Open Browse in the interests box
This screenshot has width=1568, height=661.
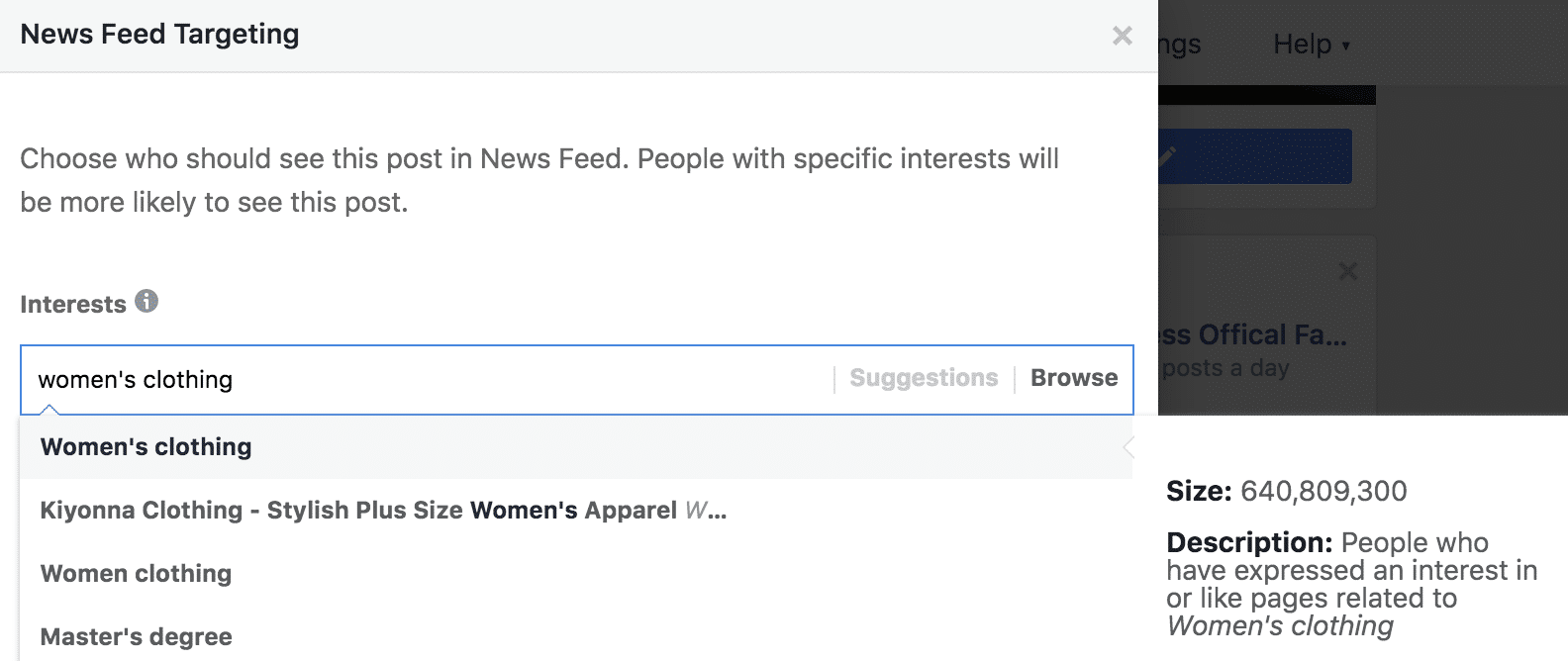click(1074, 378)
